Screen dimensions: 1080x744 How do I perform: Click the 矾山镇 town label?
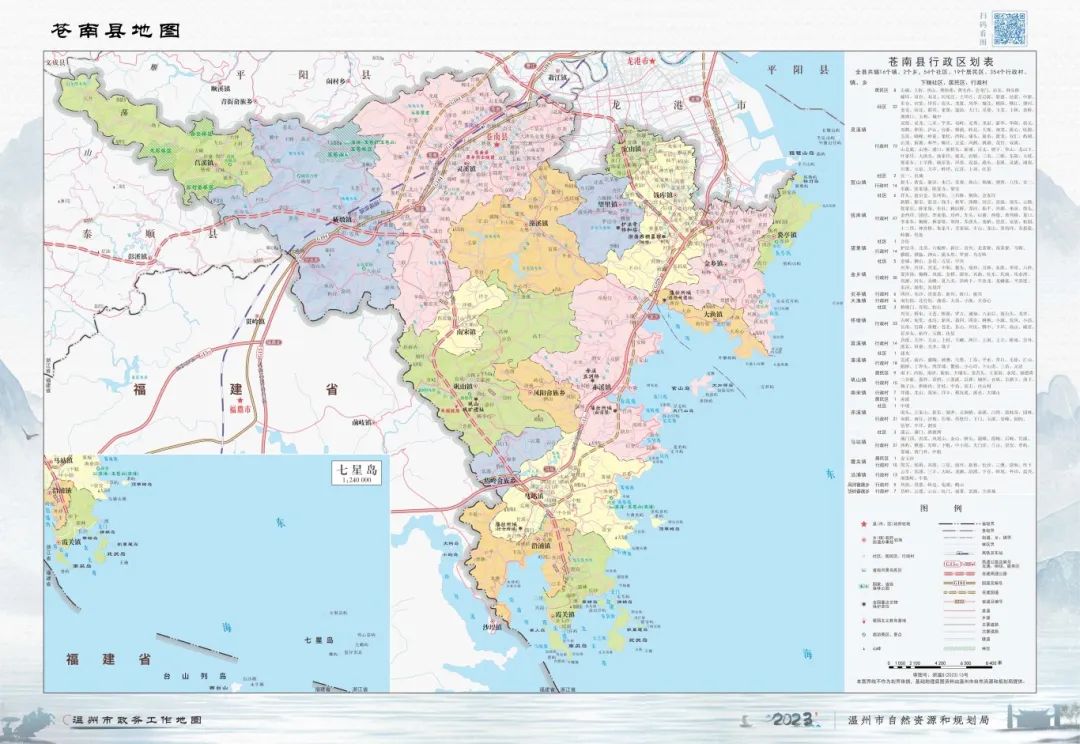[x=463, y=387]
